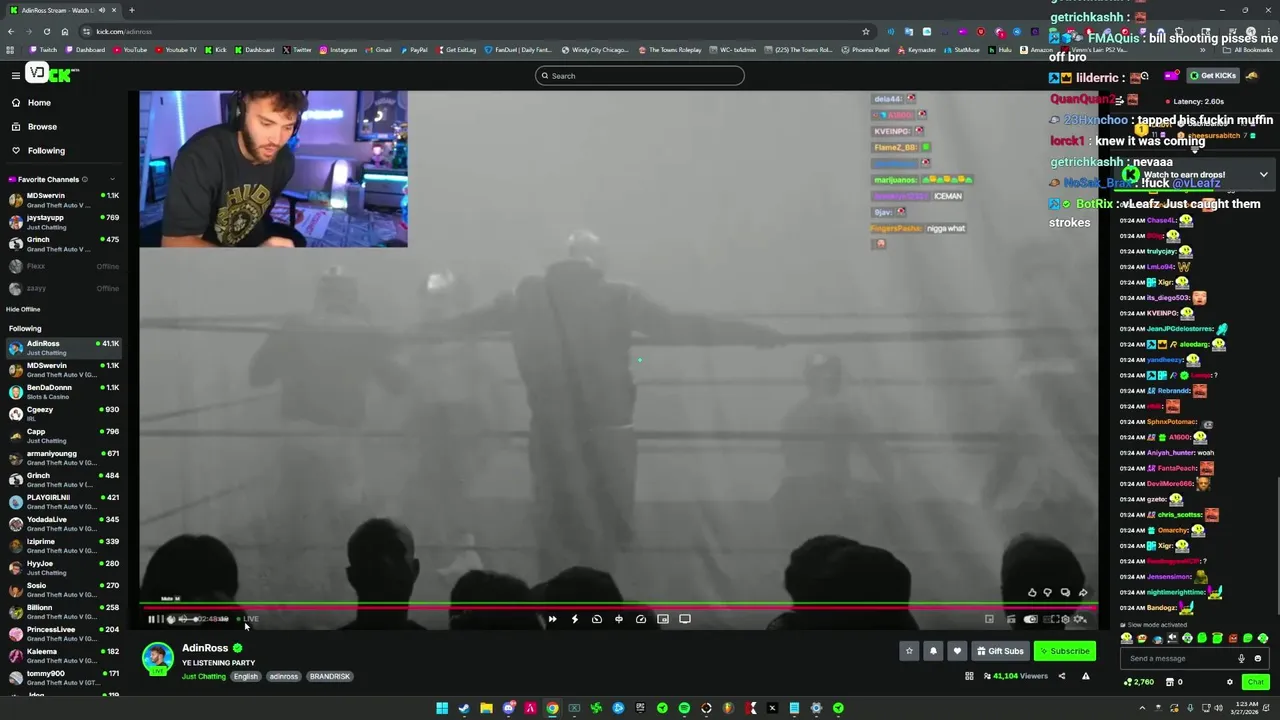Bookmark this page with the star icon
The width and height of the screenshot is (1280, 720).
point(866,31)
